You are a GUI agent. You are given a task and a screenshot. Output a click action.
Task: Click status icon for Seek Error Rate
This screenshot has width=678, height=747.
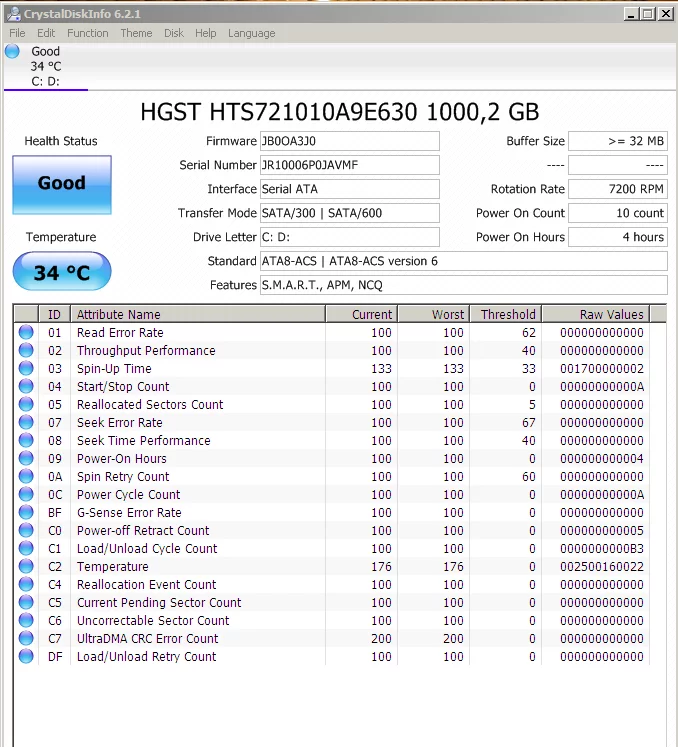point(26,422)
